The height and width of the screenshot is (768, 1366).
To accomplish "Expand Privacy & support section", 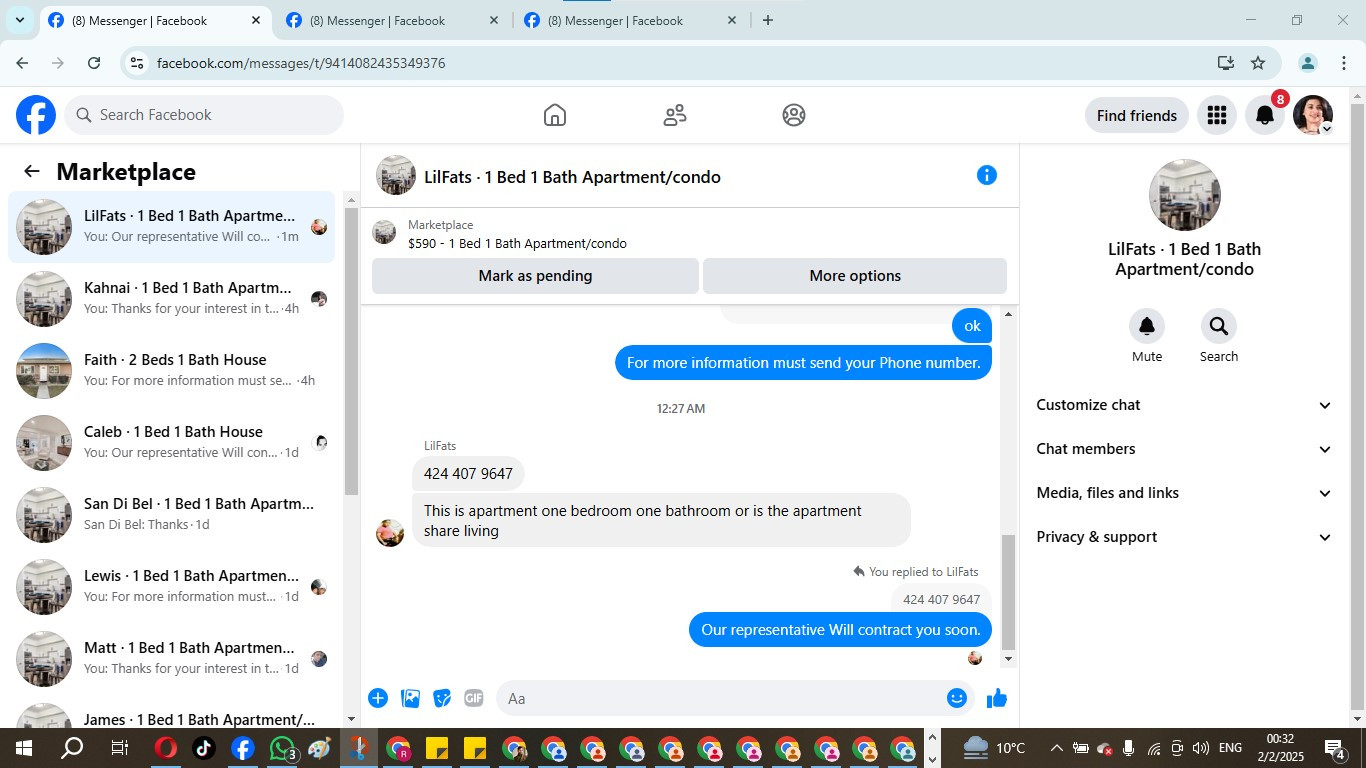I will click(1184, 537).
